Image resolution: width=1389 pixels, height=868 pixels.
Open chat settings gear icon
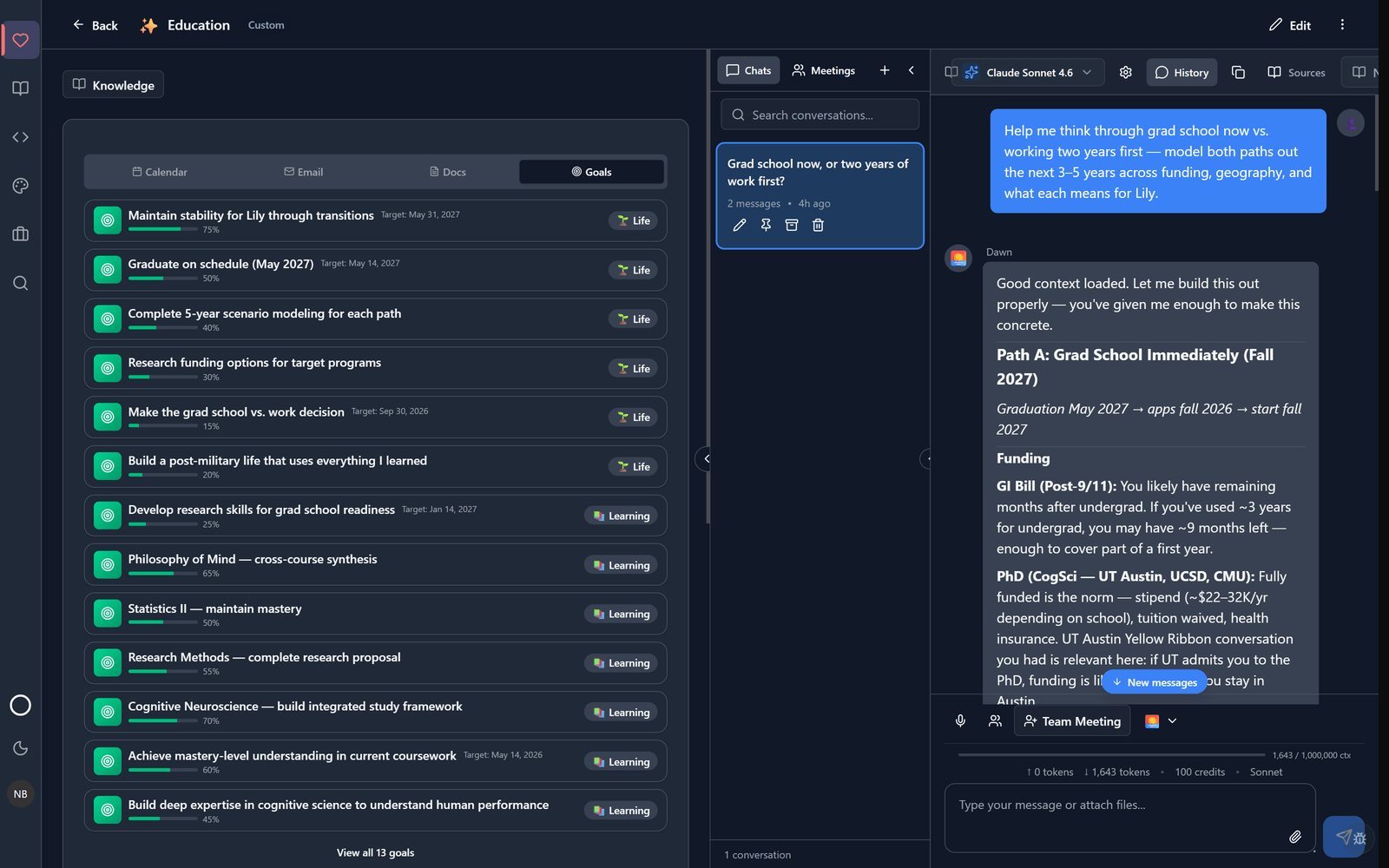pyautogui.click(x=1126, y=73)
